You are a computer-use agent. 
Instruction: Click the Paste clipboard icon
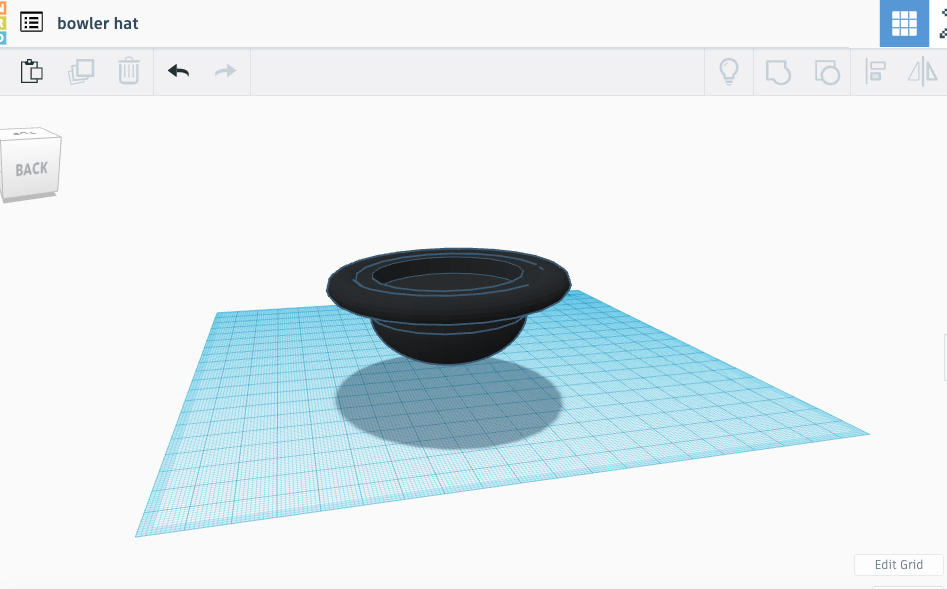pyautogui.click(x=32, y=72)
